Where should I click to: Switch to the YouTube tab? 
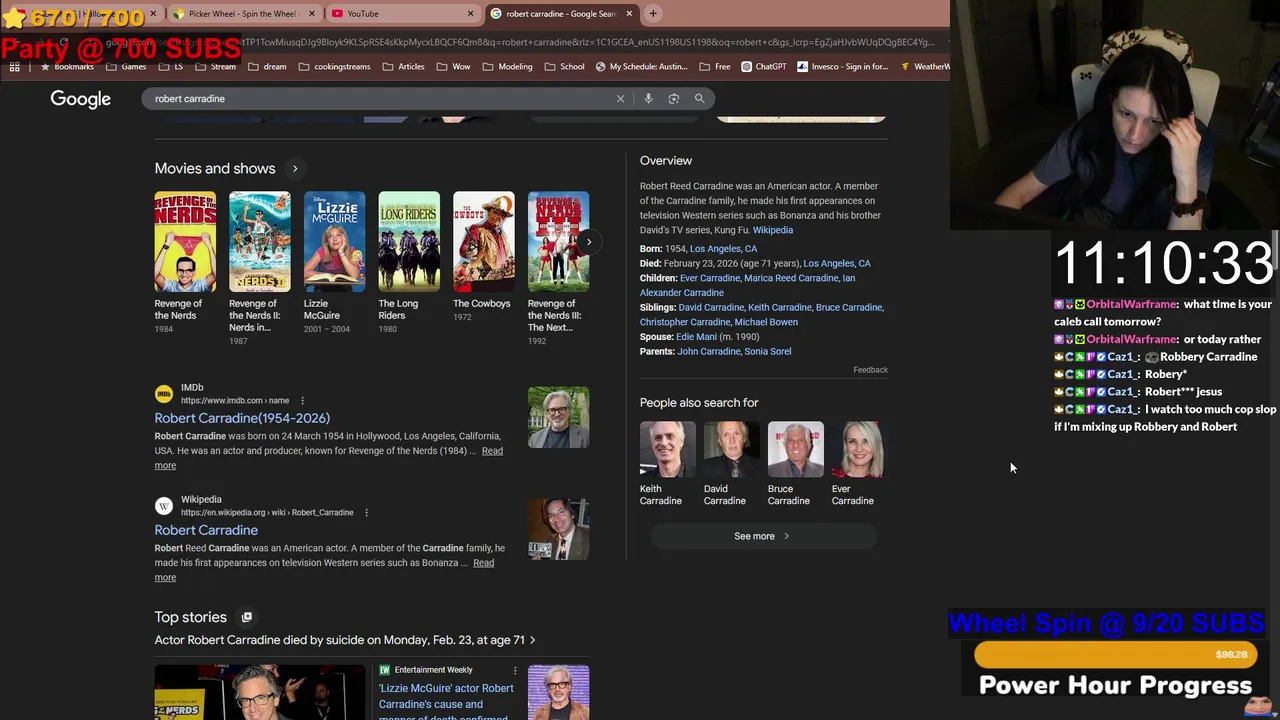(400, 14)
